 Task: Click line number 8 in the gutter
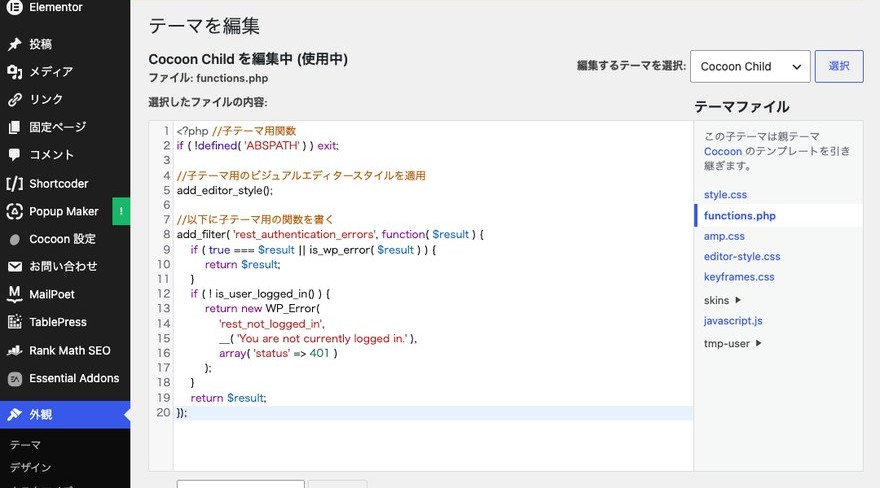click(167, 234)
